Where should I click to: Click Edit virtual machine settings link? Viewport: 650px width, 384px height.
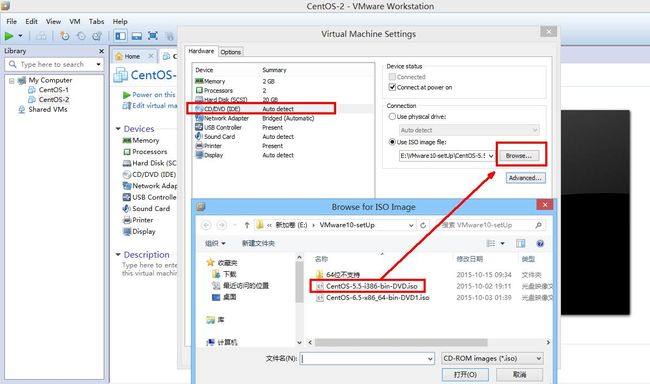click(150, 106)
